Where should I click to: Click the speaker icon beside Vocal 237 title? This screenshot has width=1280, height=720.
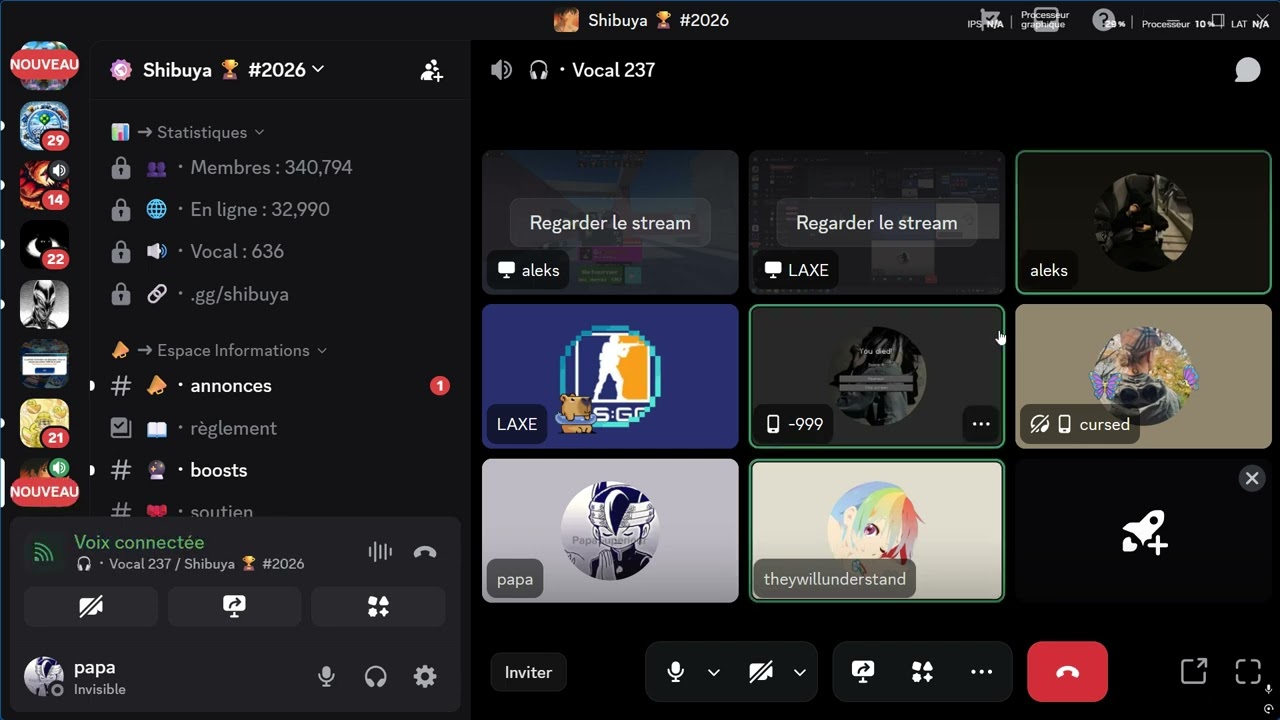501,70
